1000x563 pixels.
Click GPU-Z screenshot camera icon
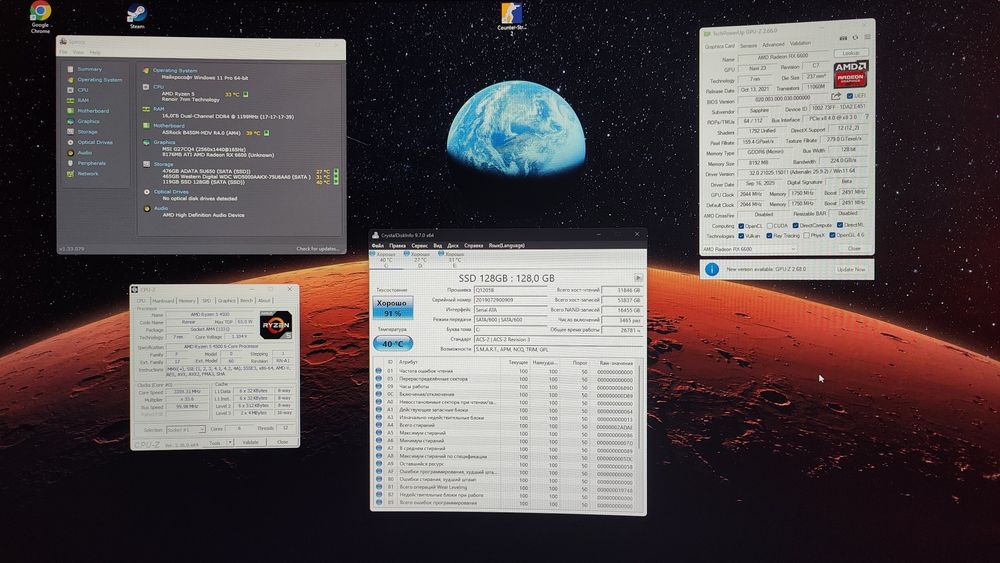click(843, 38)
